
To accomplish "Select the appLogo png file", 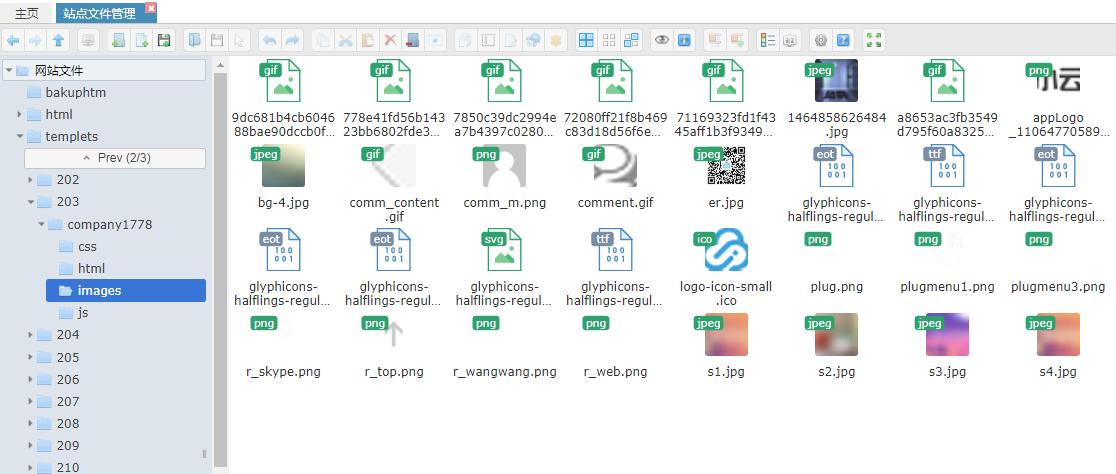I will 1058,80.
